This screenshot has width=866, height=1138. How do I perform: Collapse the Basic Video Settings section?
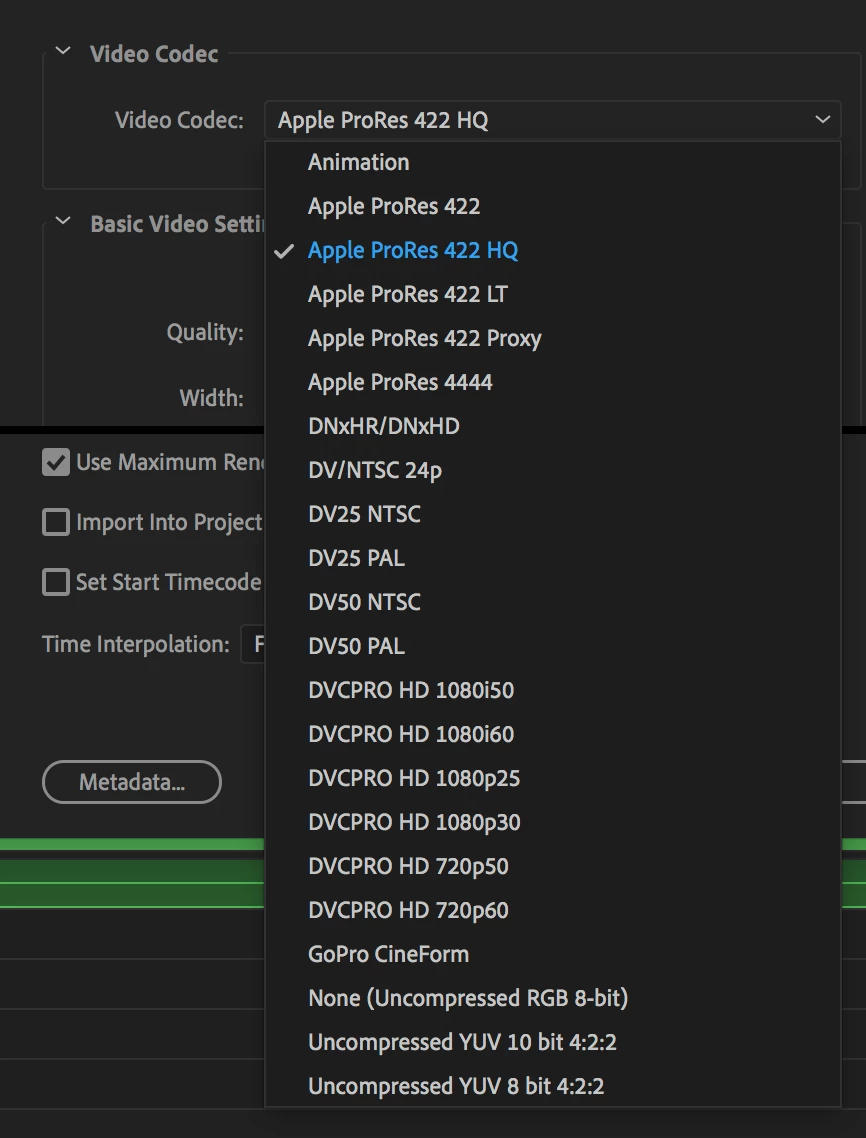click(x=63, y=221)
